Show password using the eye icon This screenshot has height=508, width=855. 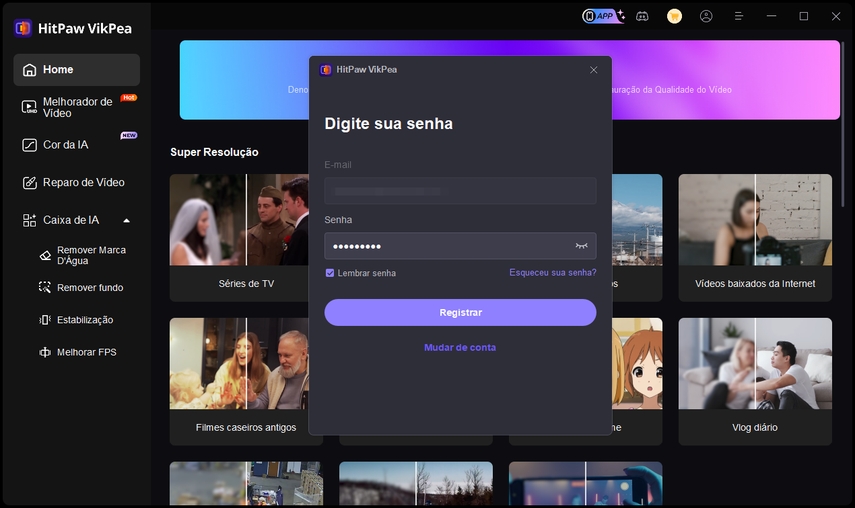coord(581,246)
